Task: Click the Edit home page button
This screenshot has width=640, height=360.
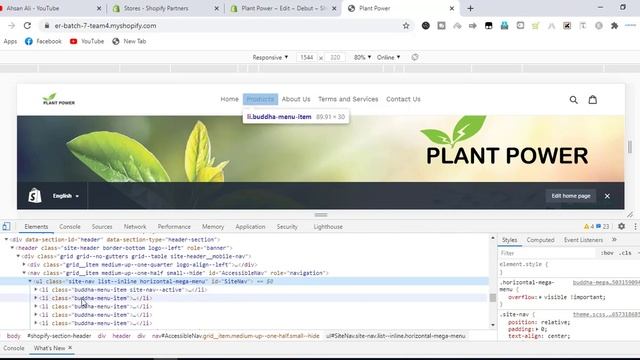Action: 571,196
